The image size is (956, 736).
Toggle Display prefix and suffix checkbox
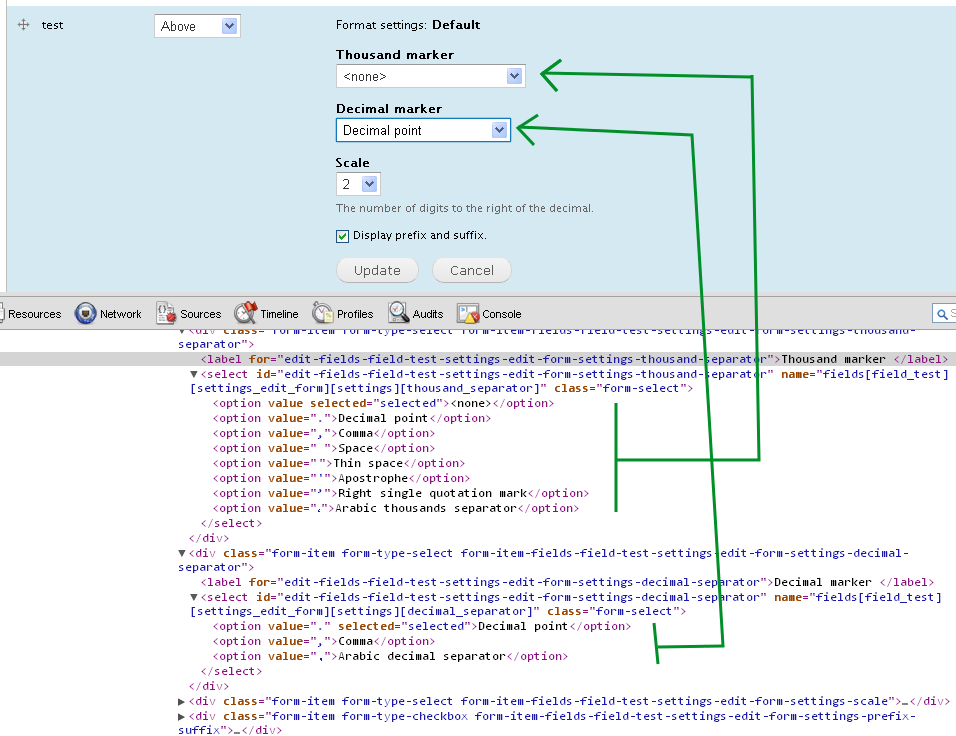(343, 236)
